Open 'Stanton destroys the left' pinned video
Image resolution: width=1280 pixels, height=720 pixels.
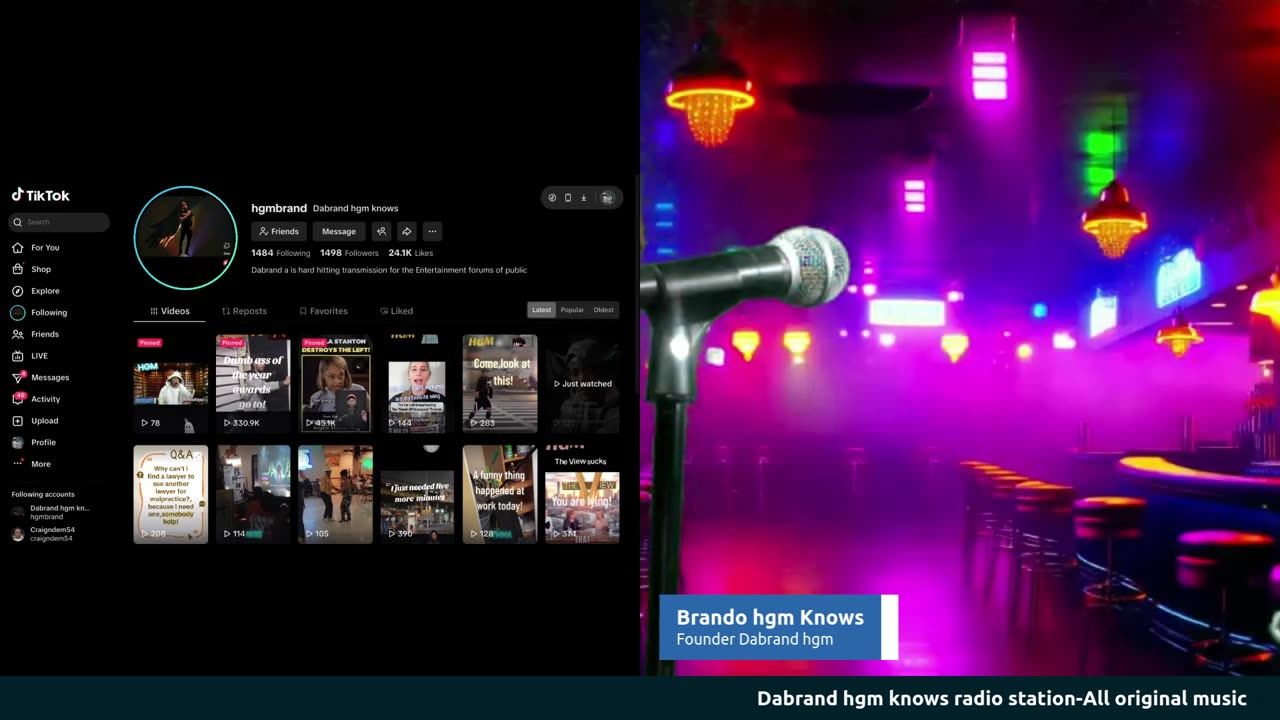click(335, 383)
